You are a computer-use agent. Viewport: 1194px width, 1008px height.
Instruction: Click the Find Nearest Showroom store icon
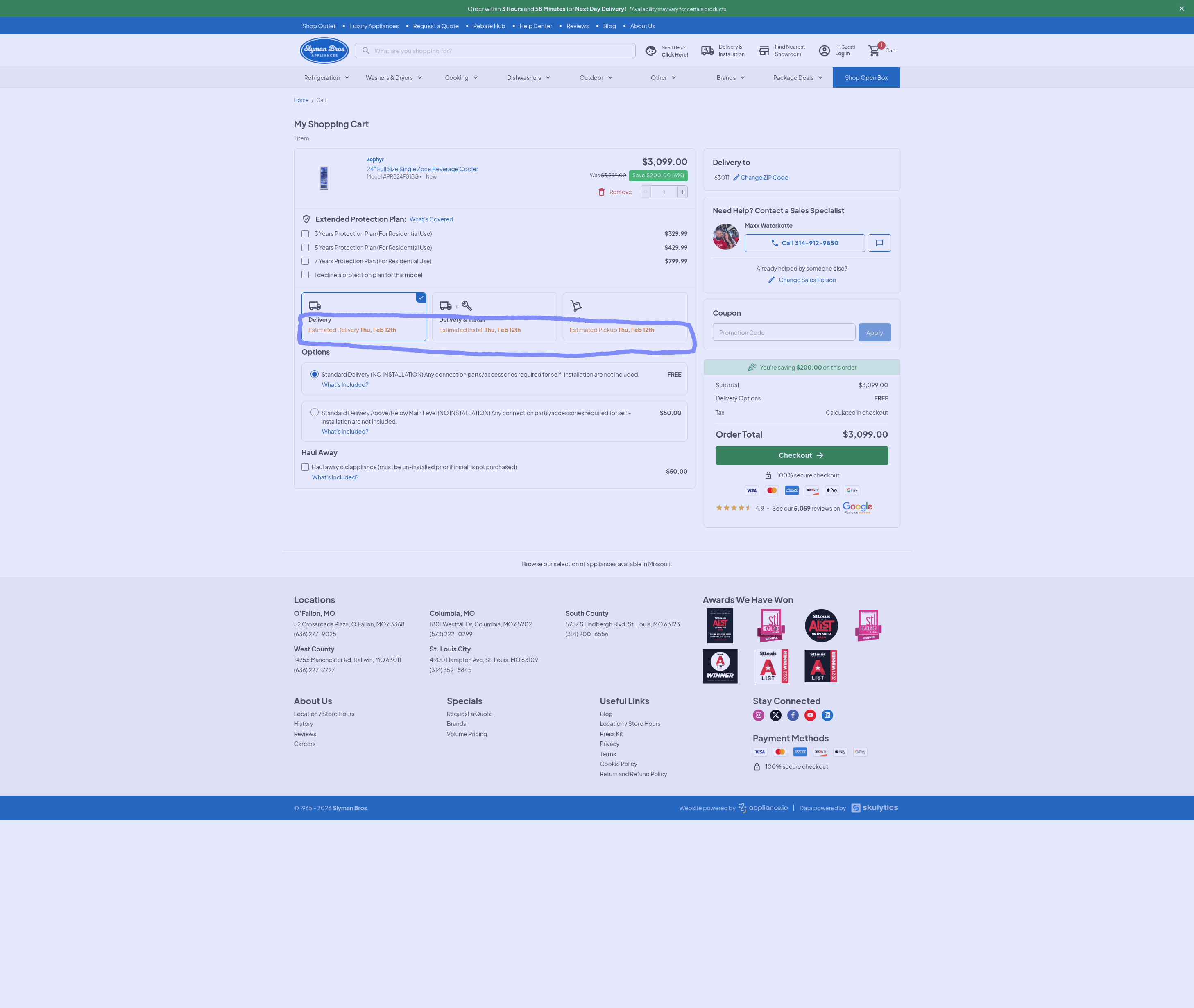[764, 51]
